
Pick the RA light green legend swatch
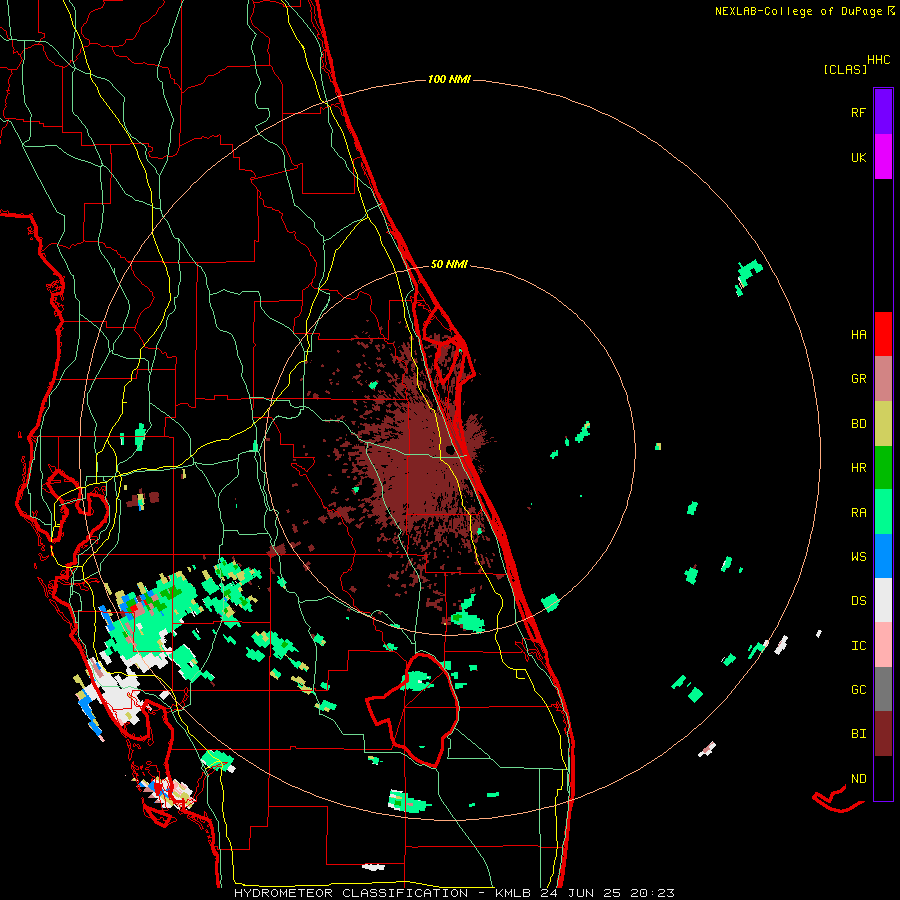coord(883,512)
